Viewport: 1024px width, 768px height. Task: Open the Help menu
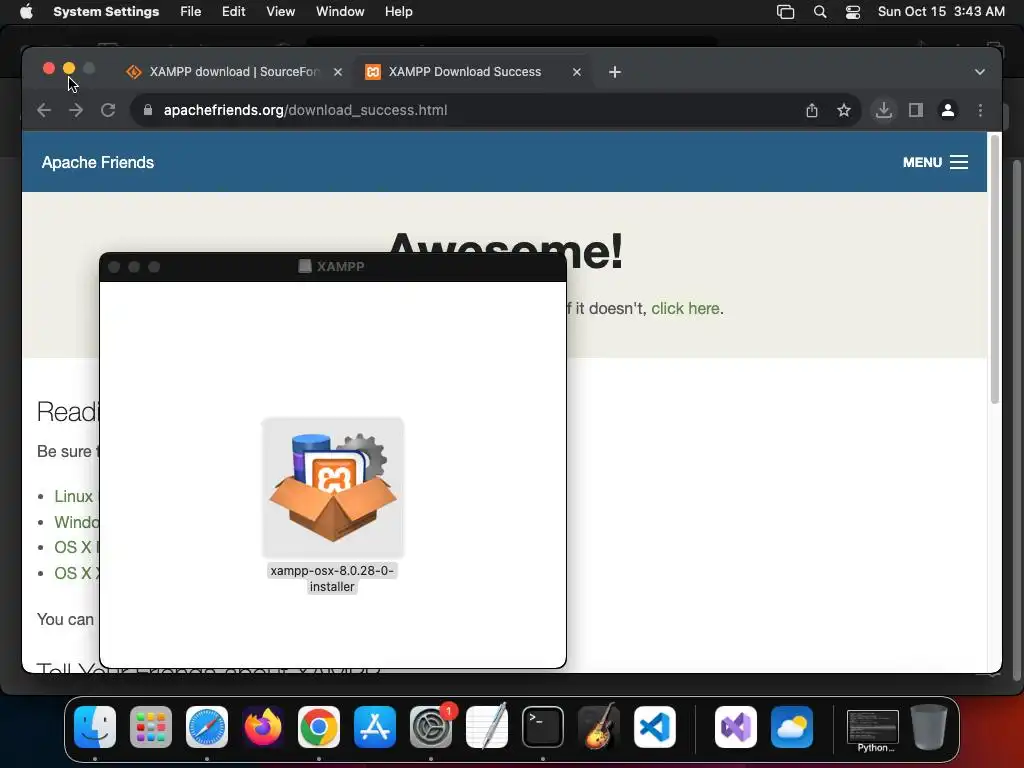[398, 12]
